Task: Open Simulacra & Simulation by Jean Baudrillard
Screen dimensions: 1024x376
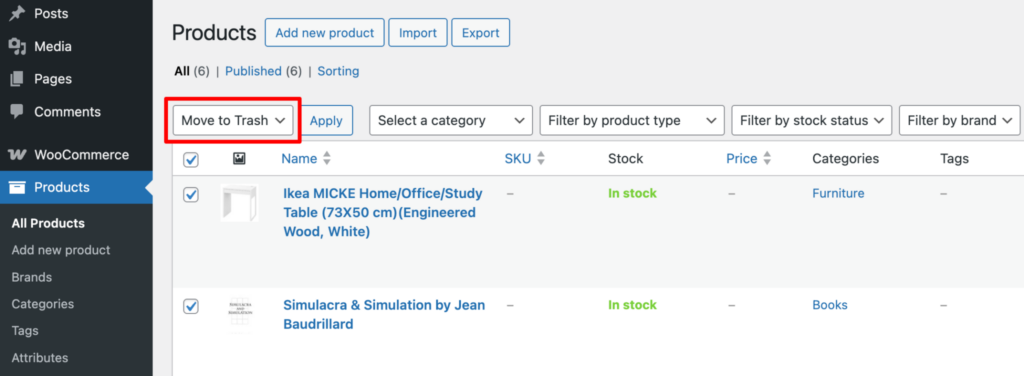Action: [384, 315]
